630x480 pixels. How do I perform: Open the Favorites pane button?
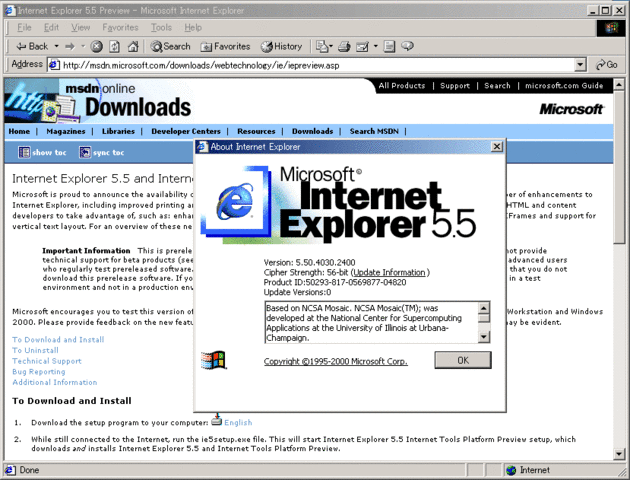(225, 47)
